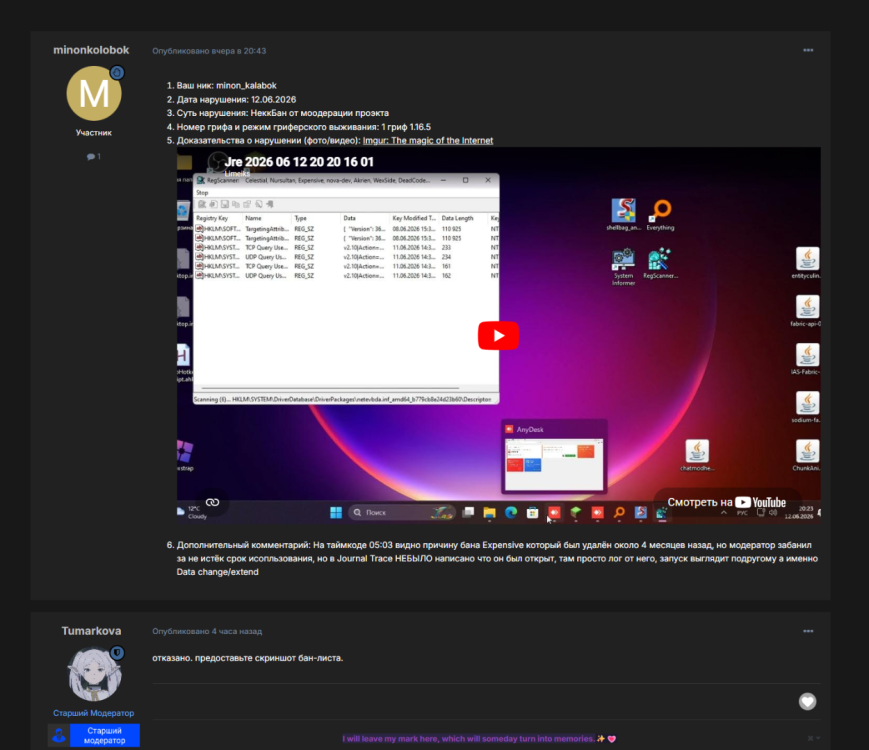Click the post timestamp 'Опубликовано вчера в 20:43'
This screenshot has width=869, height=750.
209,51
